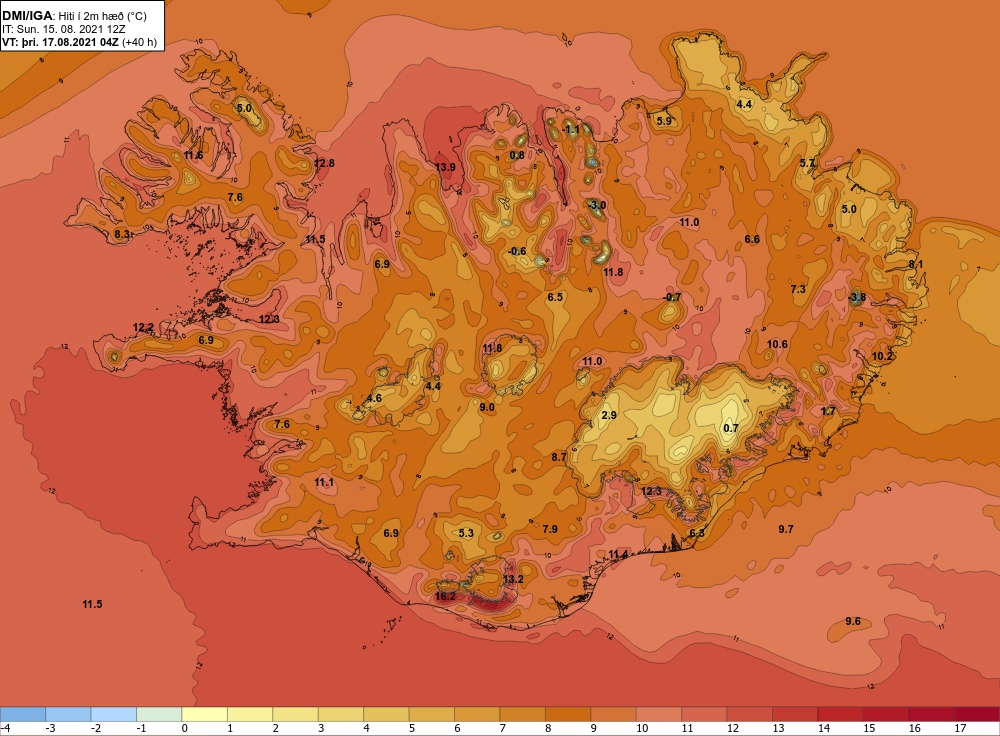Select the 13.9 temperature label
The image size is (1000, 736).
[x=445, y=167]
